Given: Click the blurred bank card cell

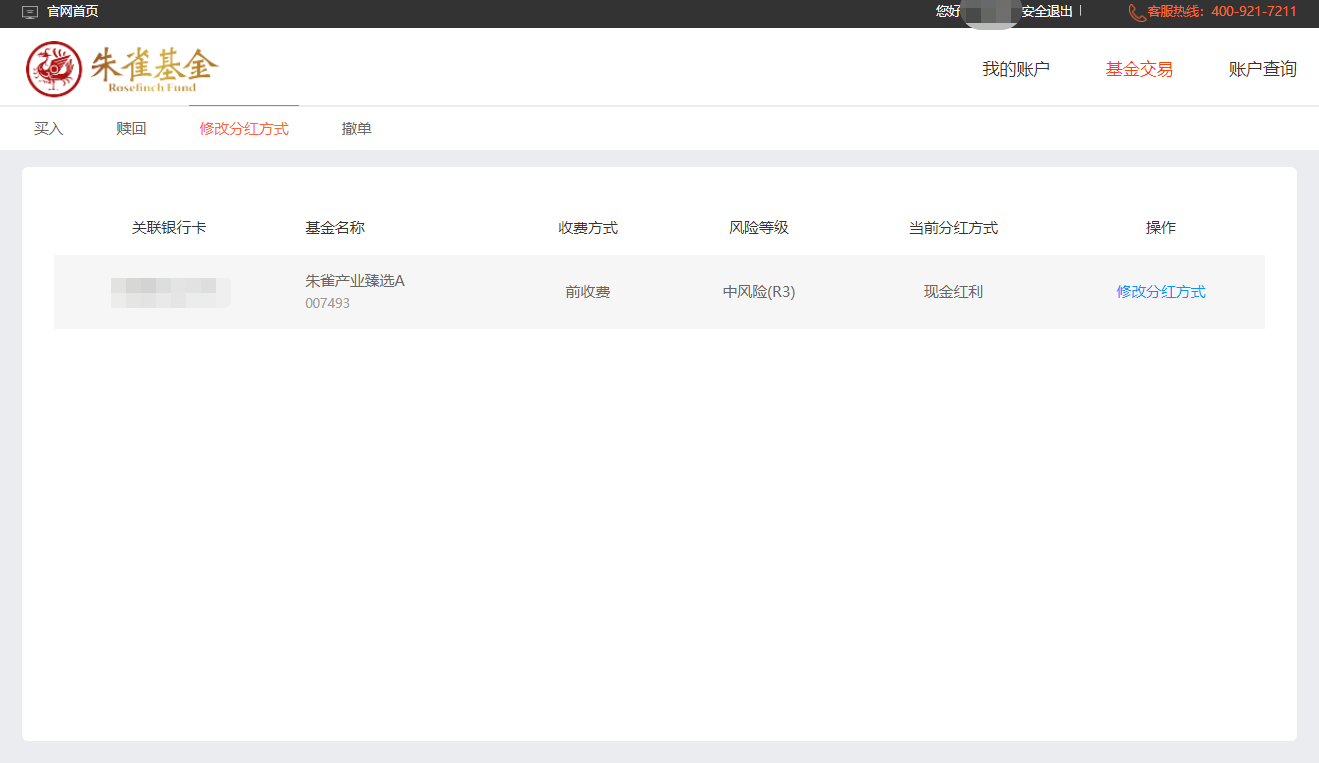Looking at the screenshot, I should tap(170, 292).
